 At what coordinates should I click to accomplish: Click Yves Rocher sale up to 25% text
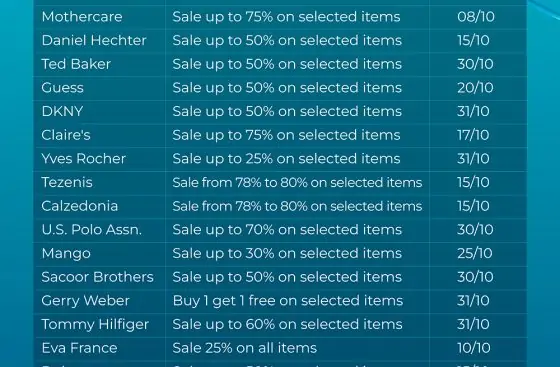286,159
